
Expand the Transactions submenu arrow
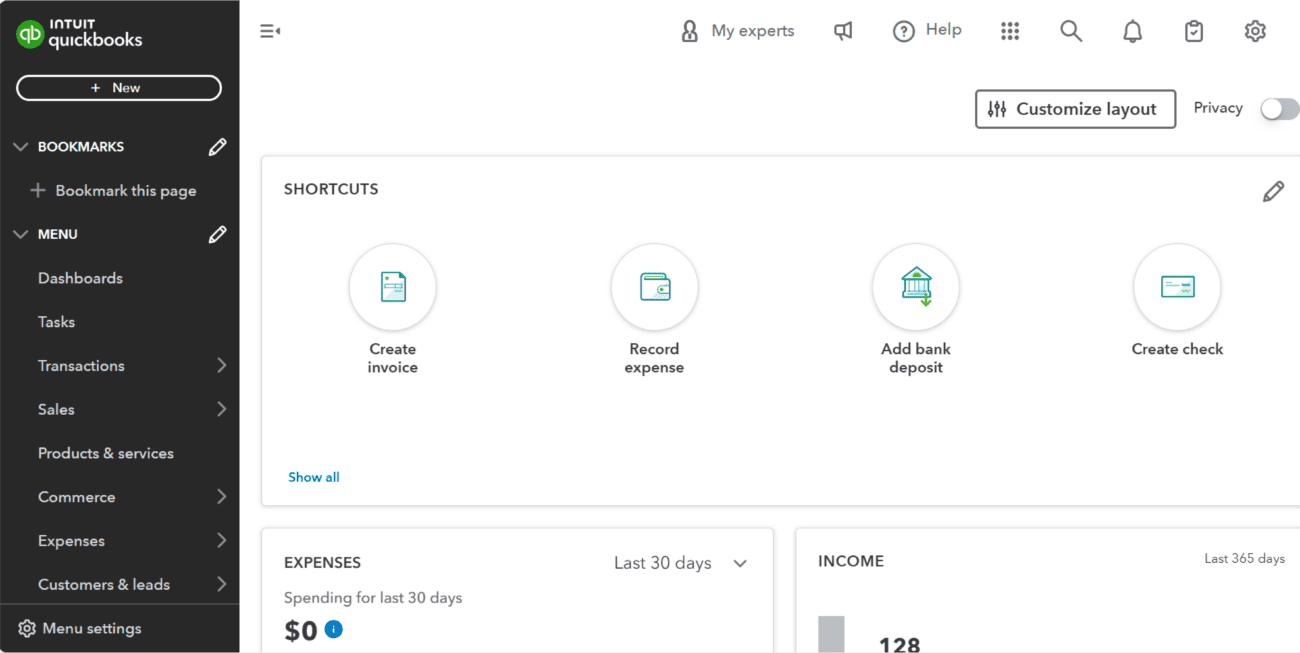(221, 366)
